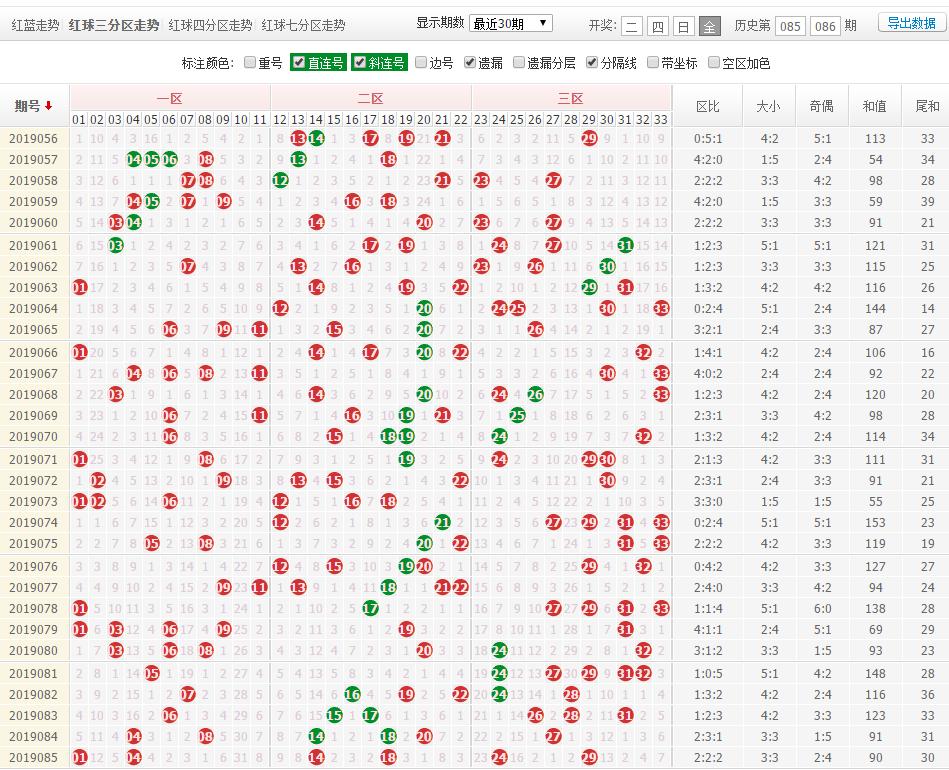Select green ball 26 in row 2019068
Screen dimensions: 949x770
coord(535,395)
